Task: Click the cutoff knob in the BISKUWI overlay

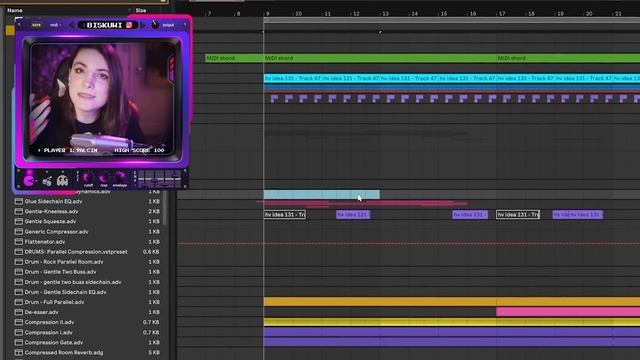Action: tap(87, 178)
